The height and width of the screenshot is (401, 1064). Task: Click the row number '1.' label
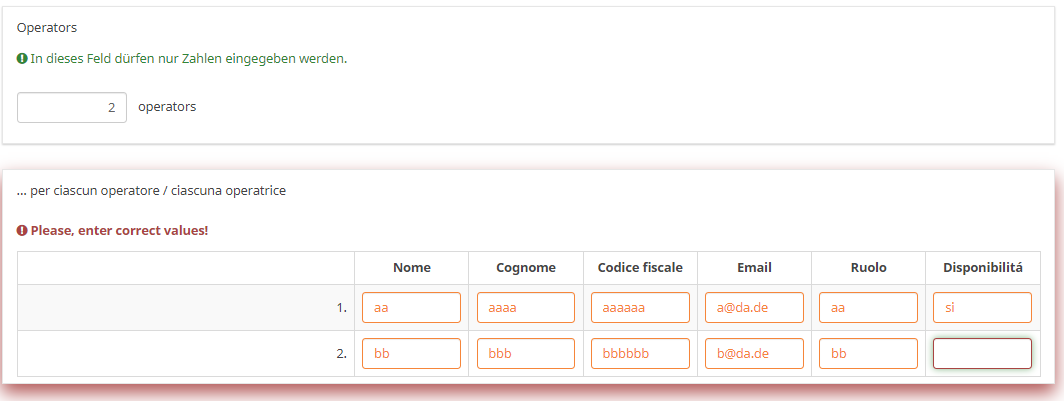pyautogui.click(x=341, y=308)
